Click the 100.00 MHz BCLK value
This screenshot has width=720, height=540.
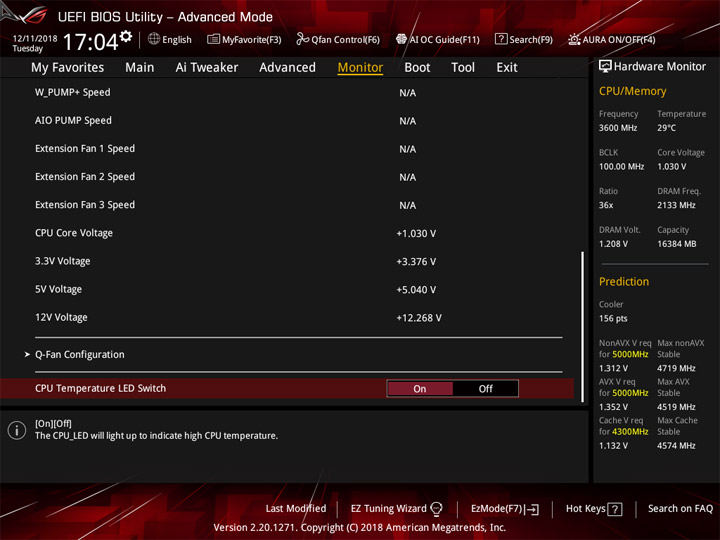pos(621,166)
